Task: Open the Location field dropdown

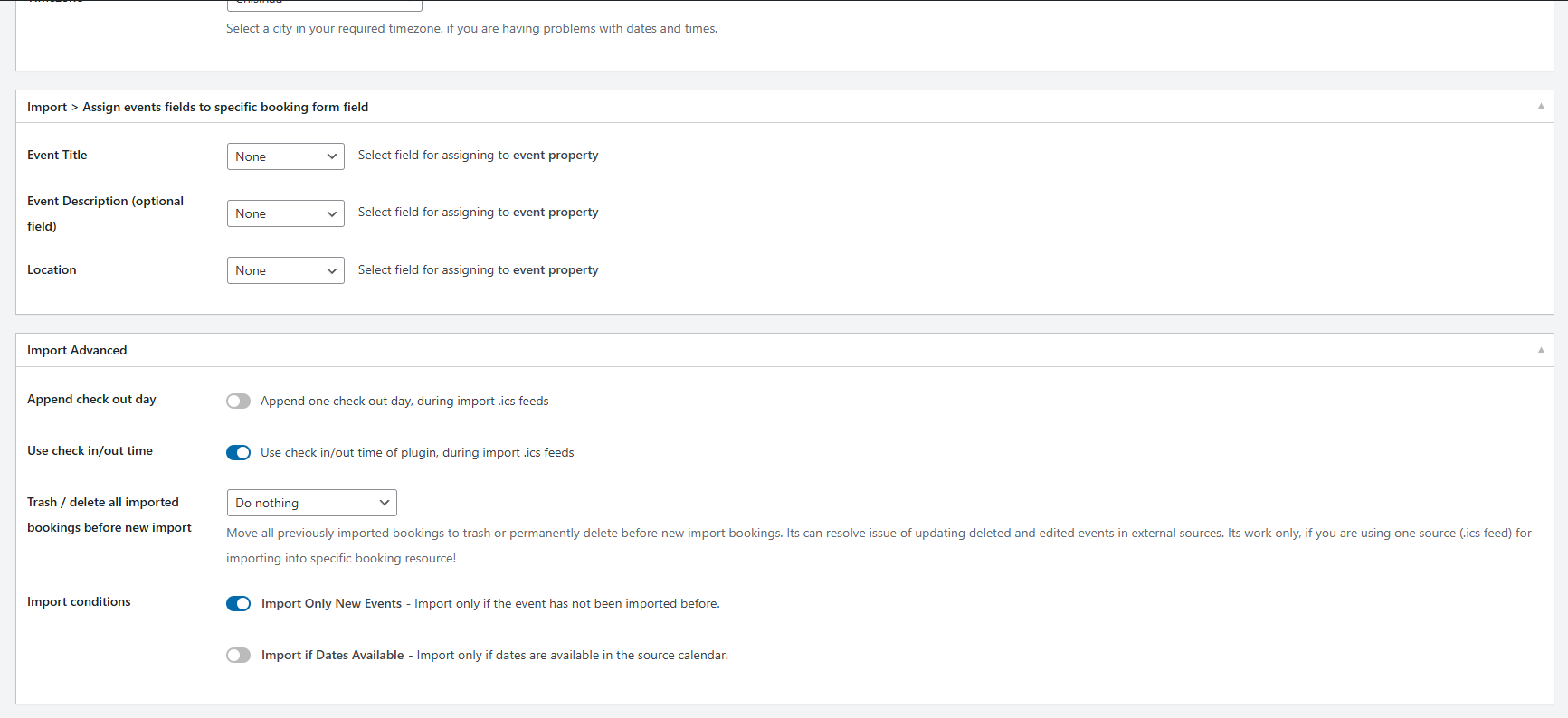Action: click(x=286, y=270)
